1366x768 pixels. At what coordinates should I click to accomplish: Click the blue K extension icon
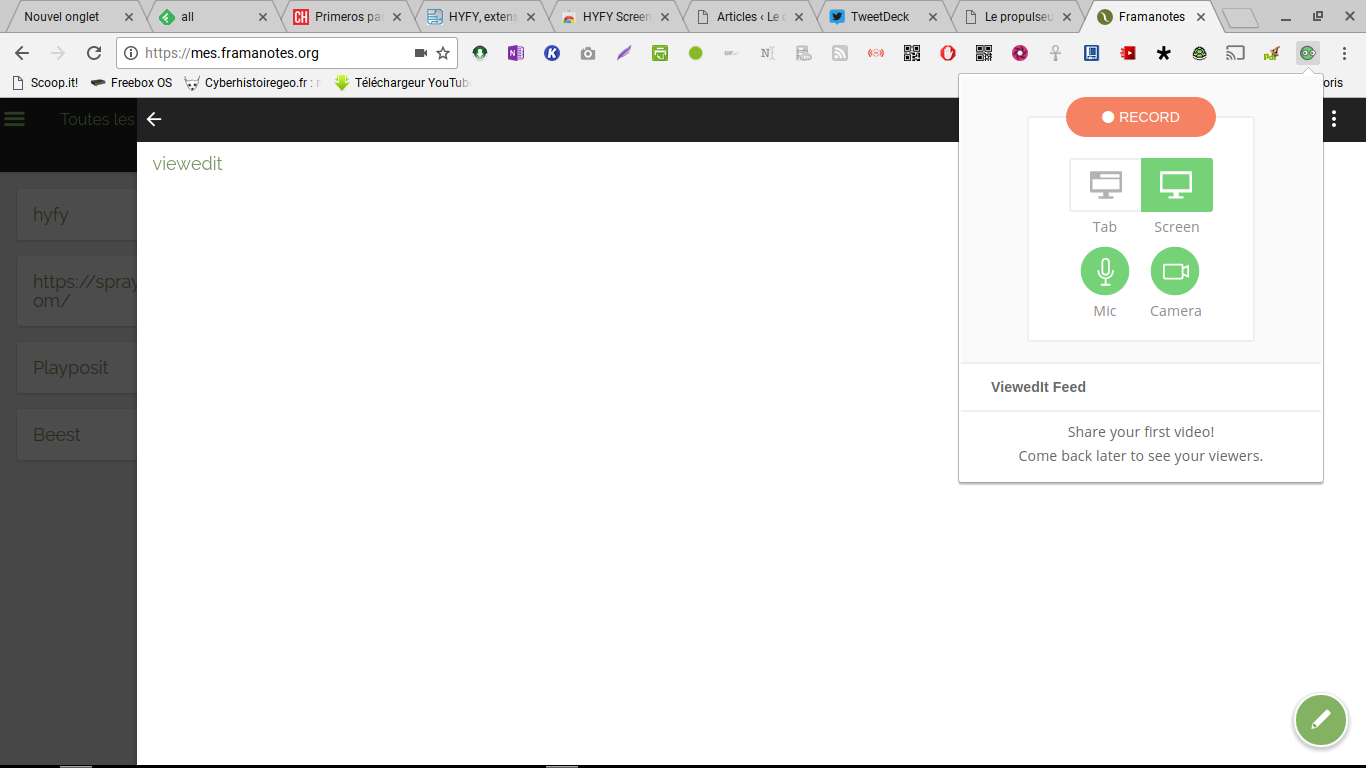552,53
